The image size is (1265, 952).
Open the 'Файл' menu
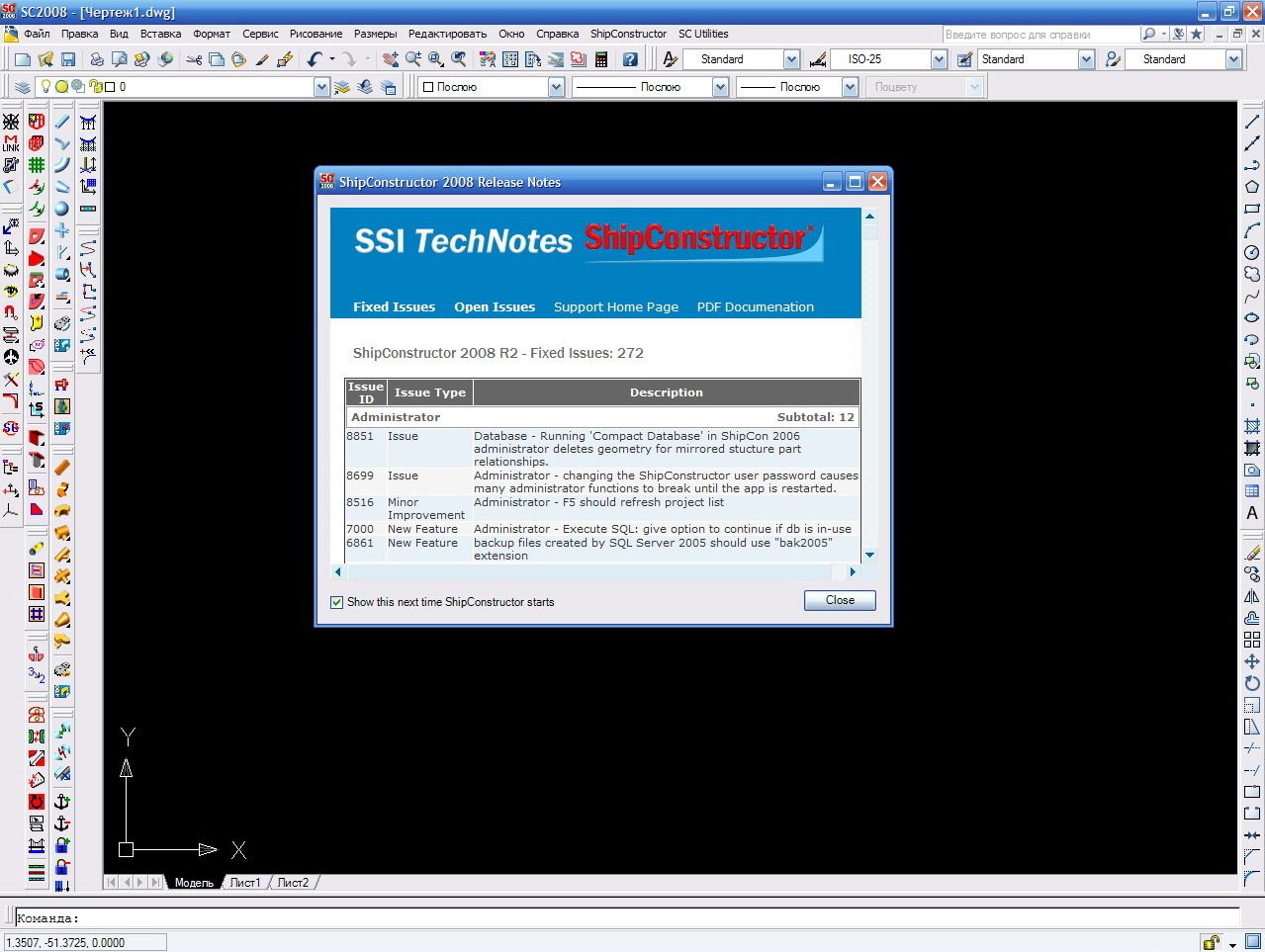coord(37,34)
